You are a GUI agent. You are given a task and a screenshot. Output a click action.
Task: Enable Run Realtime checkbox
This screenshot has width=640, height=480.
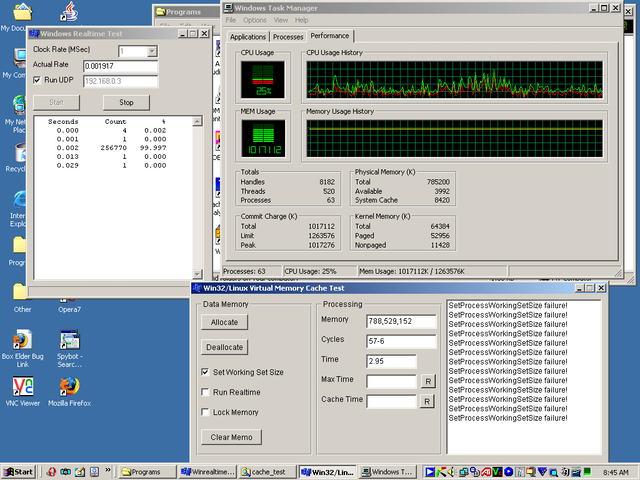[x=205, y=392]
